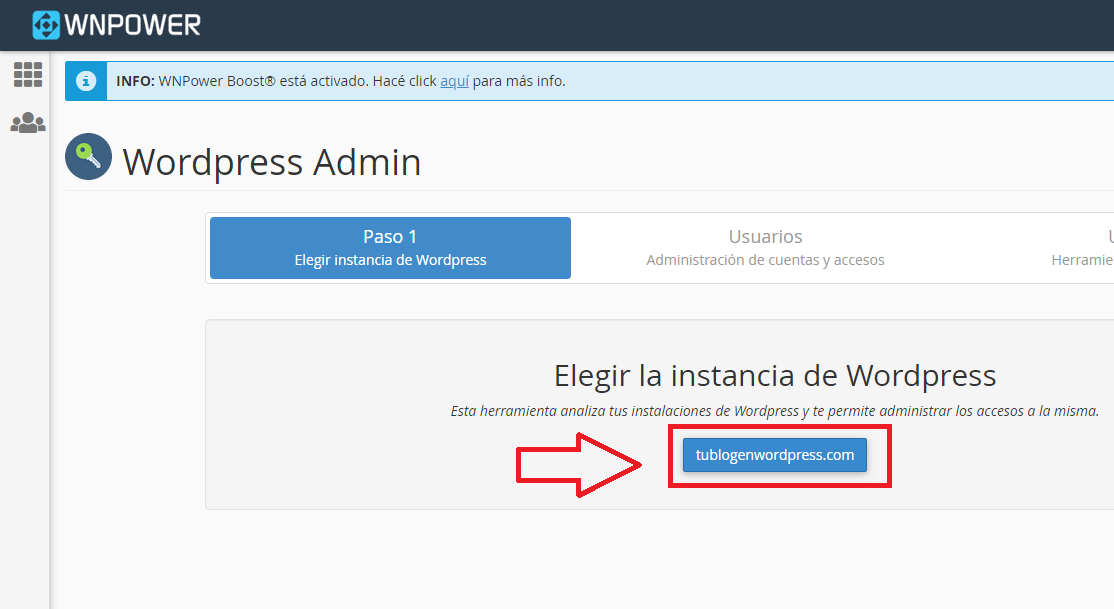Click the blue info icon in banner

click(86, 81)
